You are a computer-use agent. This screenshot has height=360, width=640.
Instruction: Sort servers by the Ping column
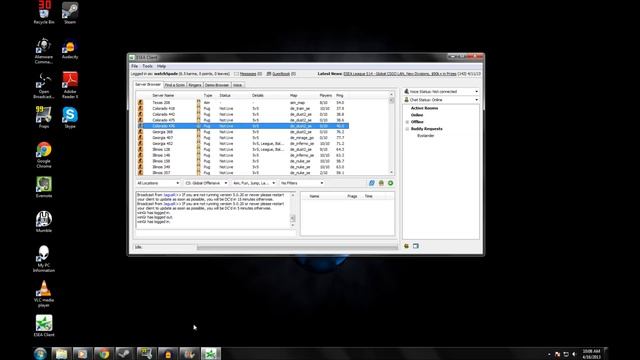point(341,96)
